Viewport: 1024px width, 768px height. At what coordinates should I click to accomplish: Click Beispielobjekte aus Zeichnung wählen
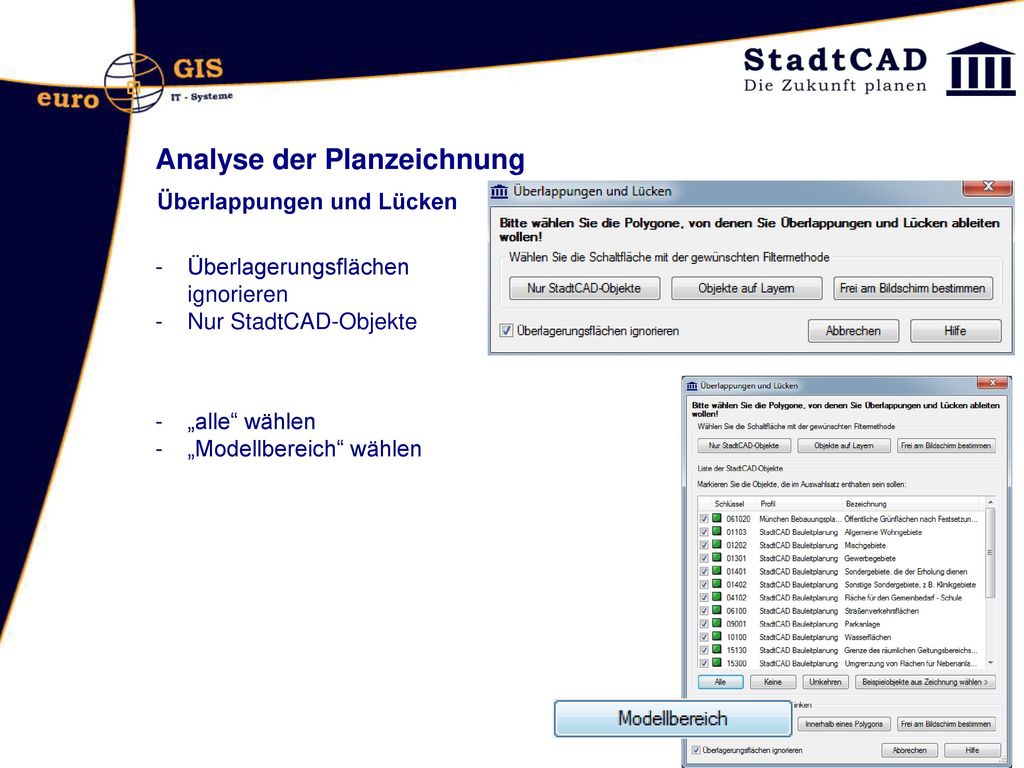point(925,682)
